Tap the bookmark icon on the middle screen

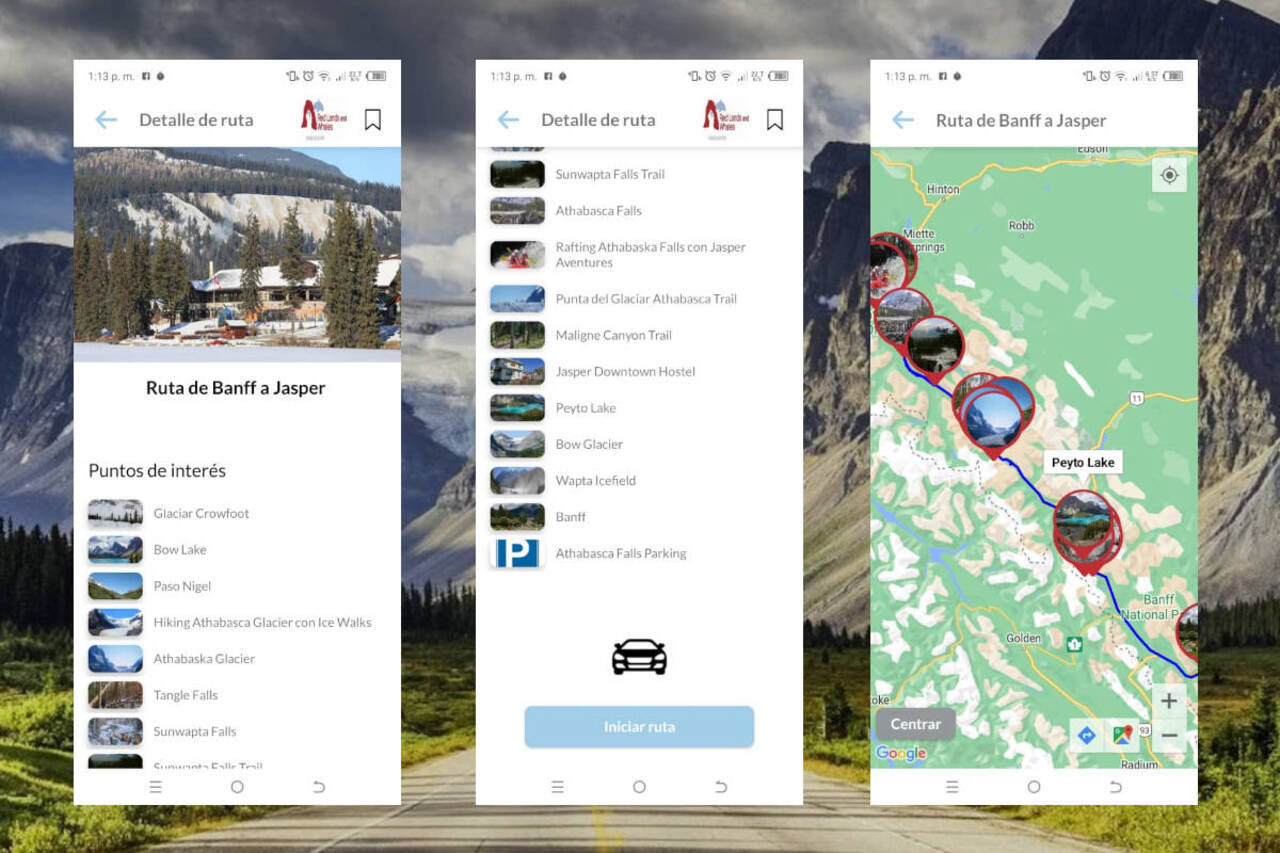click(774, 120)
